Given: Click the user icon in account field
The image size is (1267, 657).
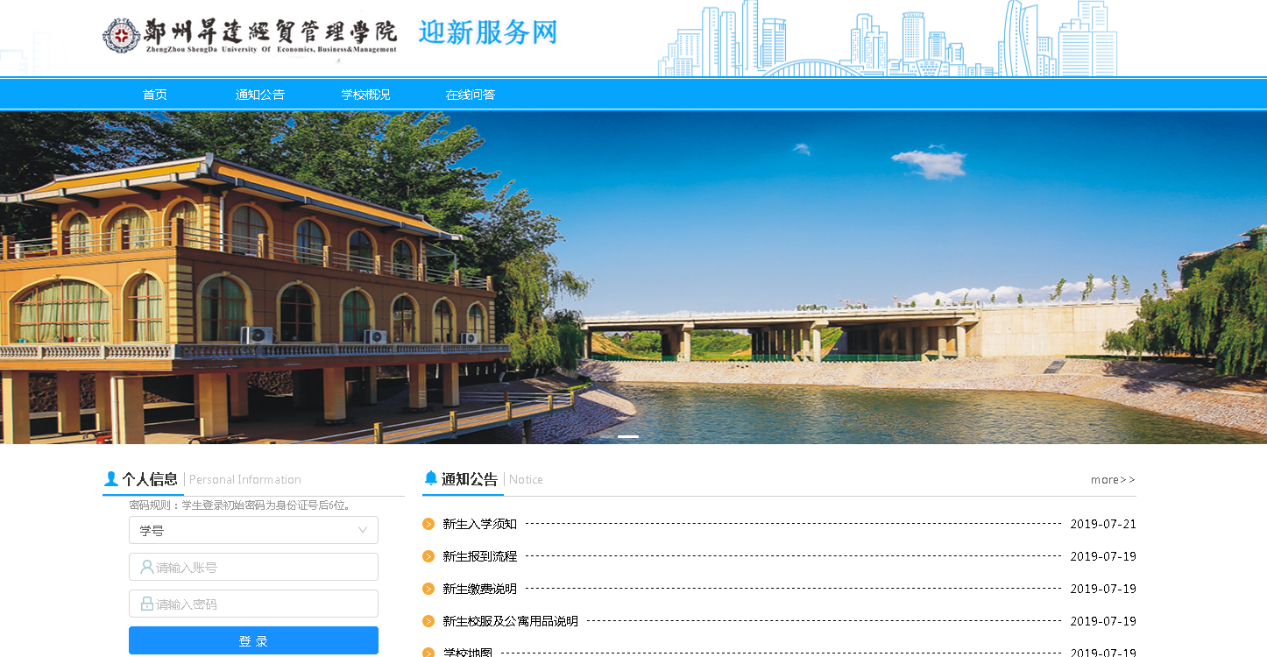Looking at the screenshot, I should point(147,567).
